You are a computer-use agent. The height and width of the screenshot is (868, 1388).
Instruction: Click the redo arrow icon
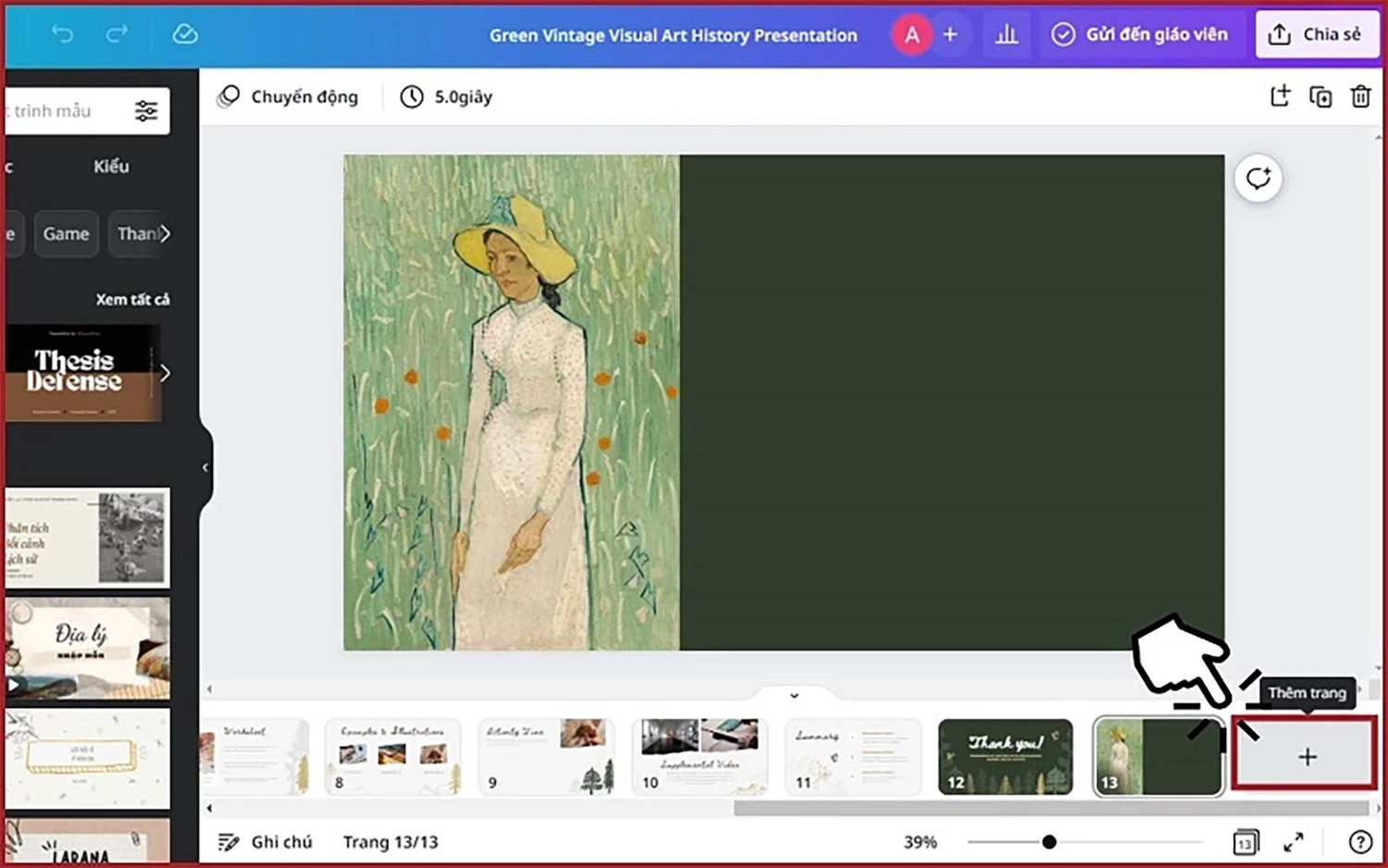[x=117, y=34]
